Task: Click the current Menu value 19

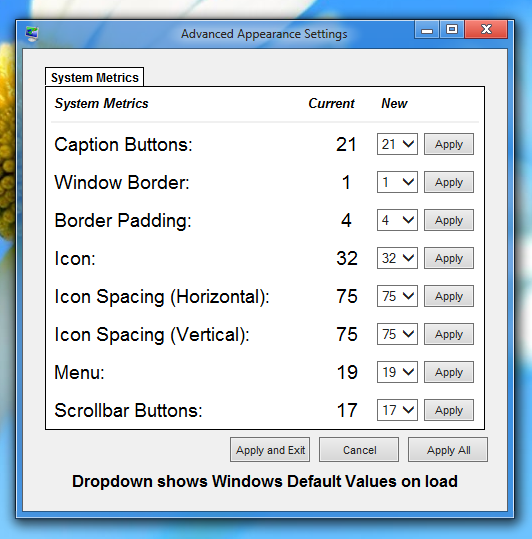Action: click(347, 372)
